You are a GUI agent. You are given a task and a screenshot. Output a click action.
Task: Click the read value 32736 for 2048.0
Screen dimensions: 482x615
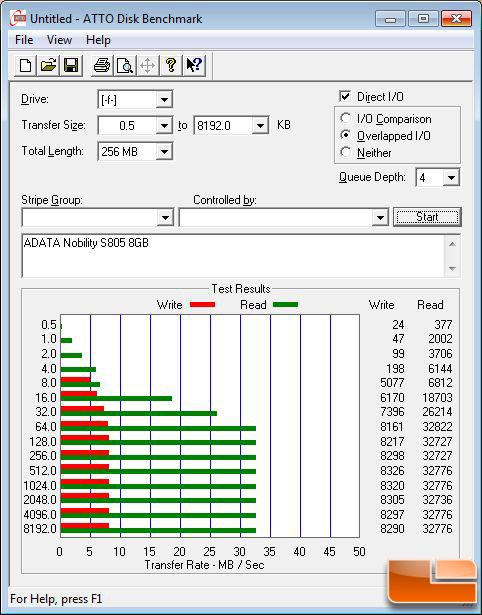tap(437, 500)
